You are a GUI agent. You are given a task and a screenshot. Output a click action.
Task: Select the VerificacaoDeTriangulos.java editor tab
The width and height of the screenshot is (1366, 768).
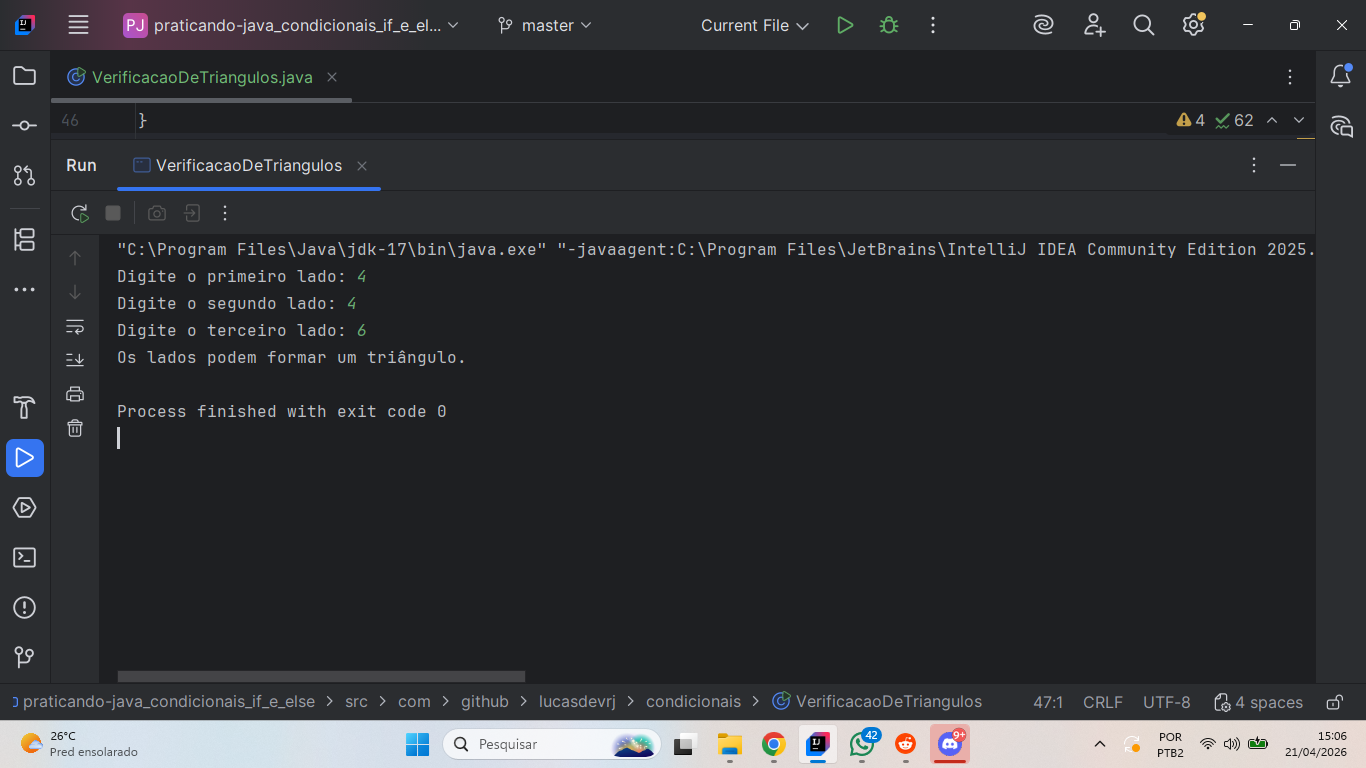click(201, 77)
